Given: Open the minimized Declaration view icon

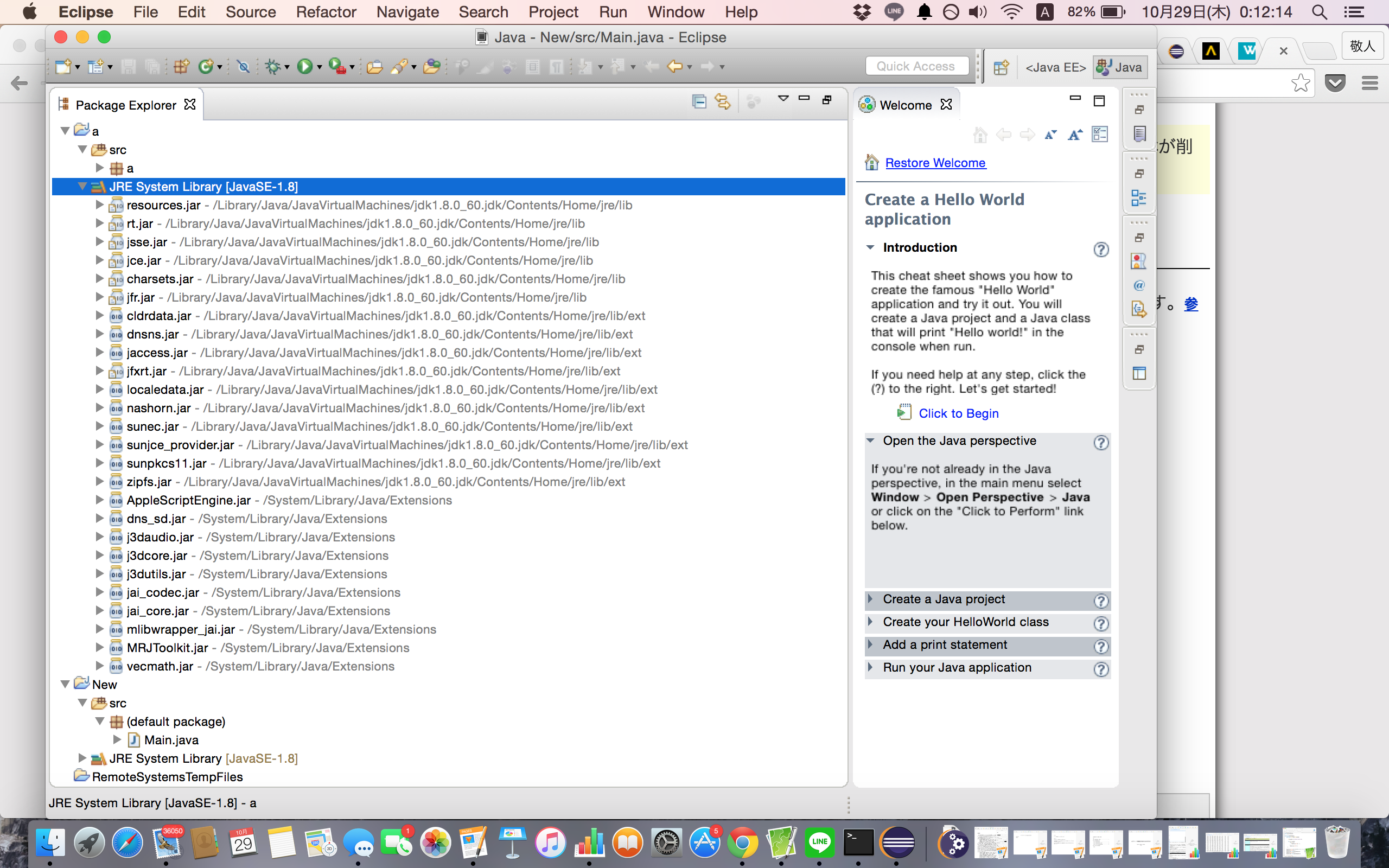Looking at the screenshot, I should 1139,309.
